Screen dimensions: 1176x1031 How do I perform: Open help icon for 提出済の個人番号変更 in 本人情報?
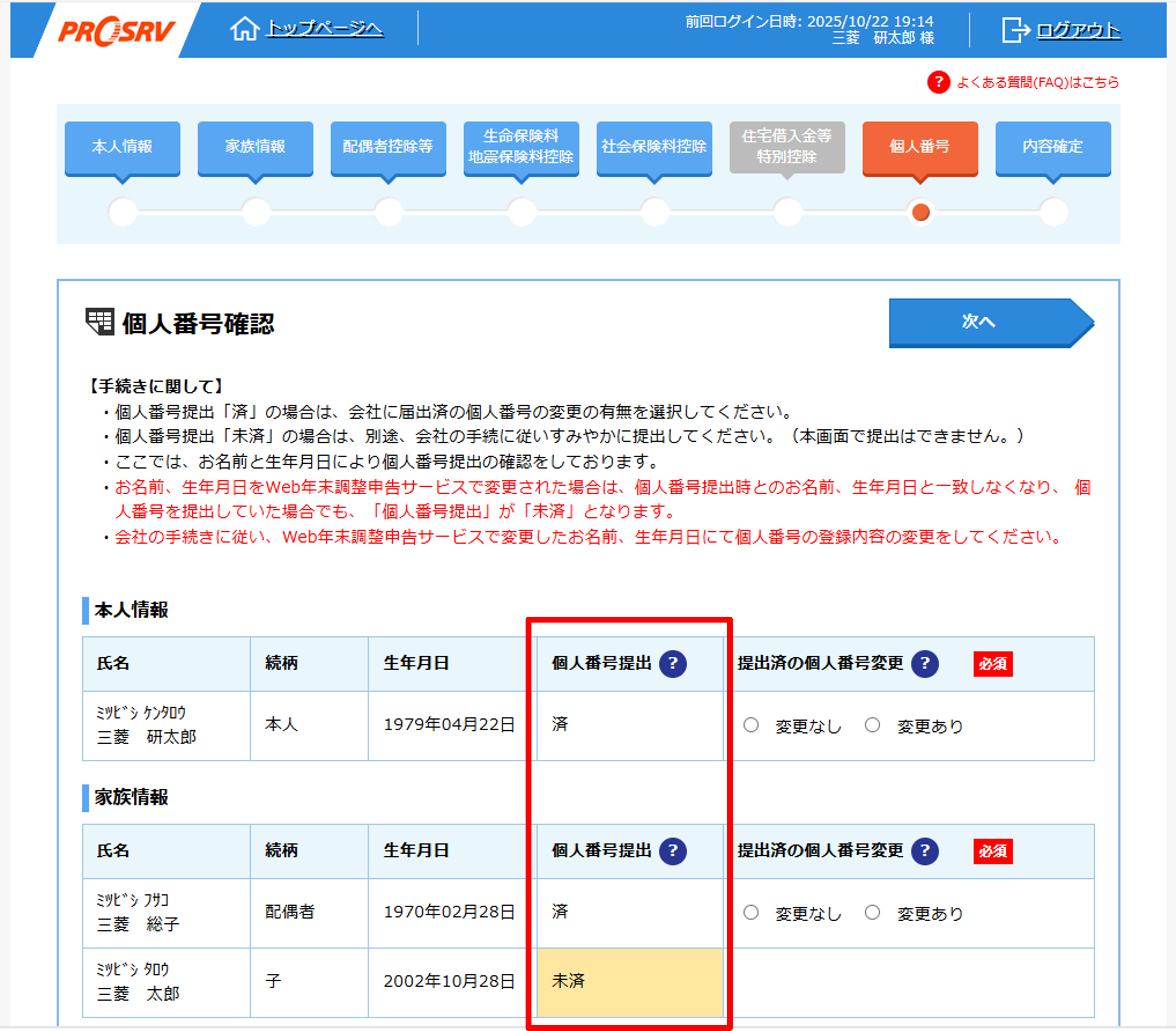click(925, 663)
